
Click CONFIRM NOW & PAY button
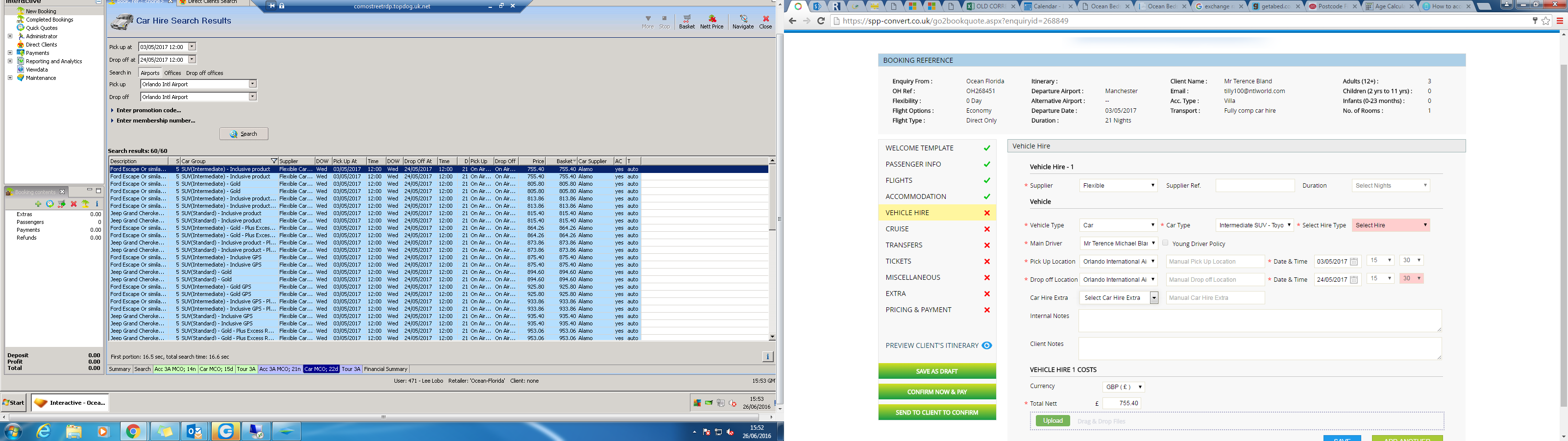[x=937, y=392]
